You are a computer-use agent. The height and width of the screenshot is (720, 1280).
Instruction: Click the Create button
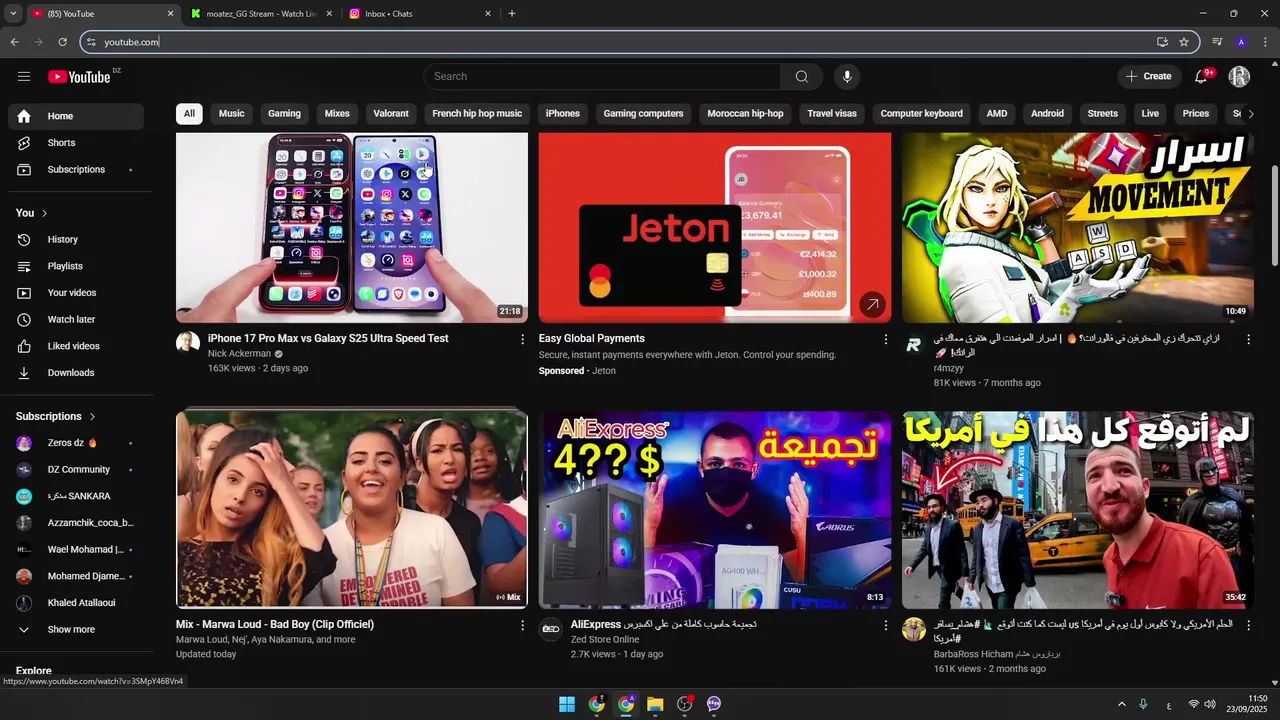point(1148,76)
